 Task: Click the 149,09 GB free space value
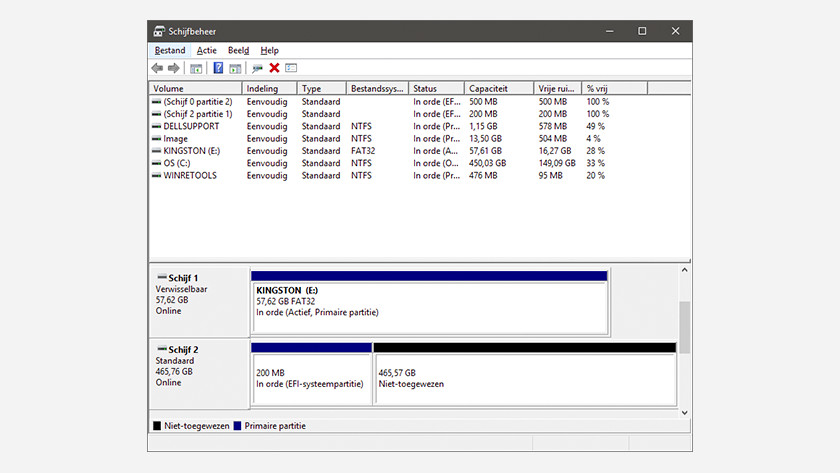click(557, 163)
